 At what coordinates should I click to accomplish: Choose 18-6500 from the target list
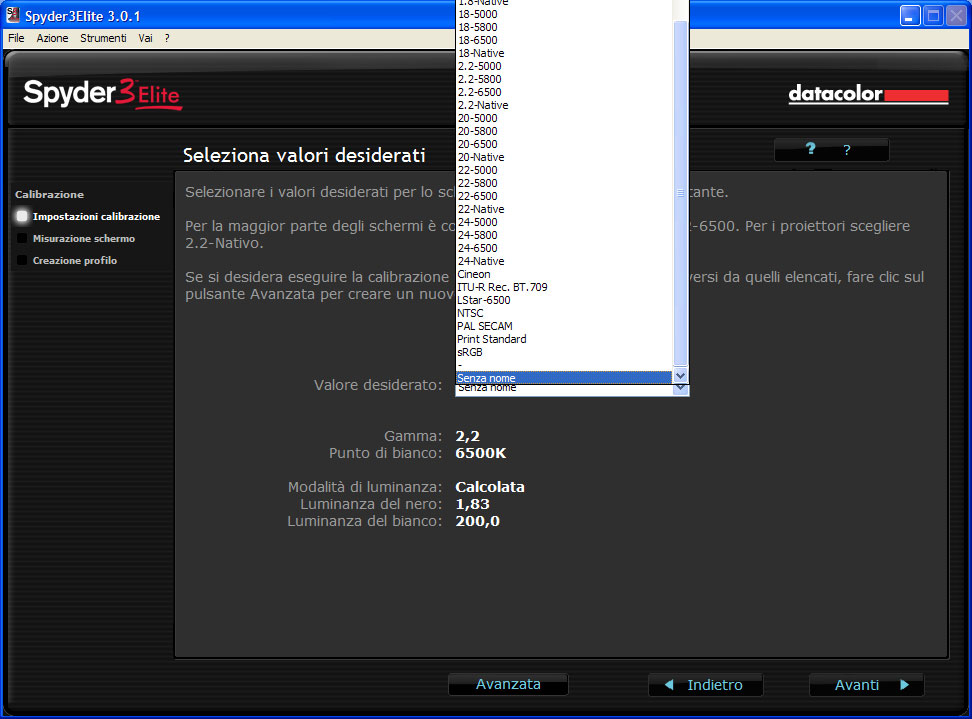pyautogui.click(x=564, y=40)
